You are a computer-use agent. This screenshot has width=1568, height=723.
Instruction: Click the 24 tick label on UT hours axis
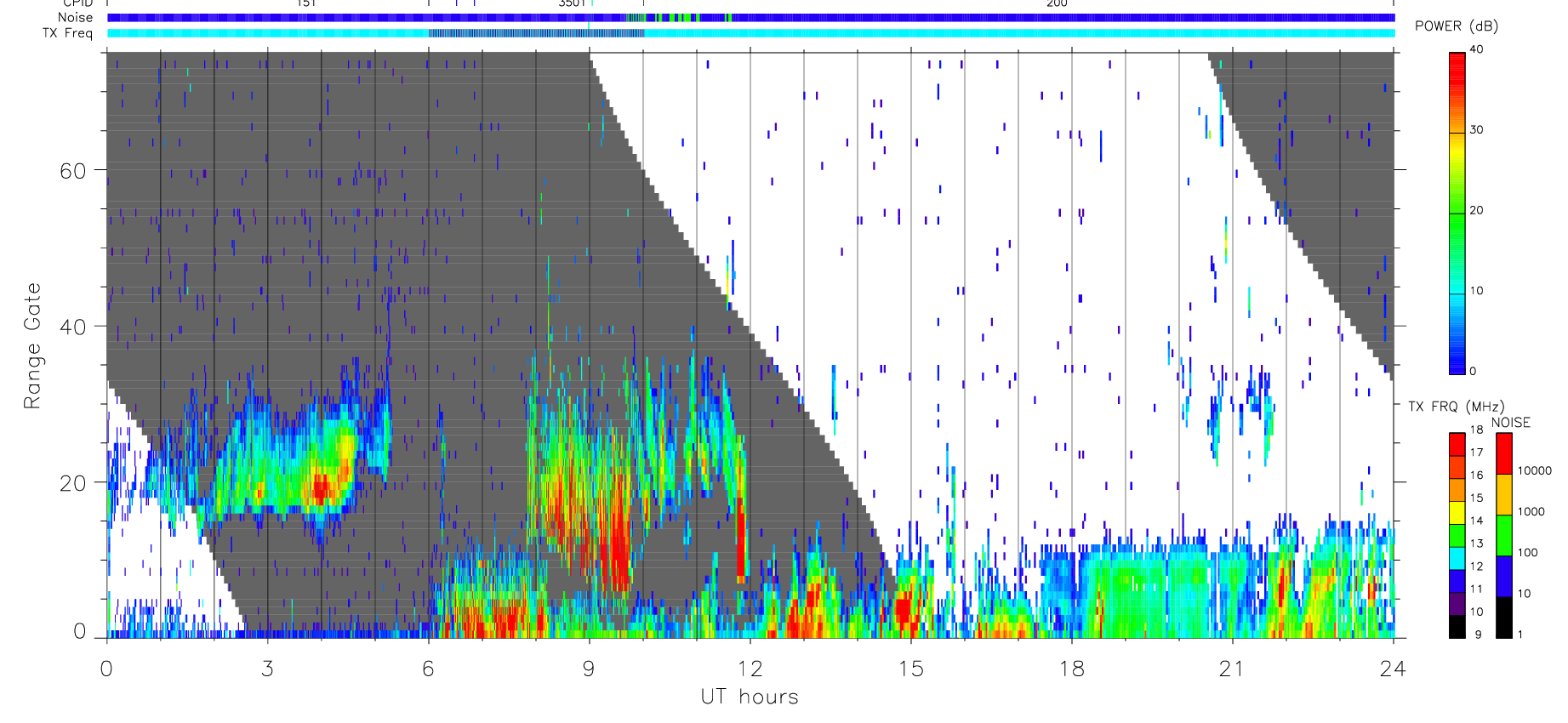pyautogui.click(x=1393, y=669)
